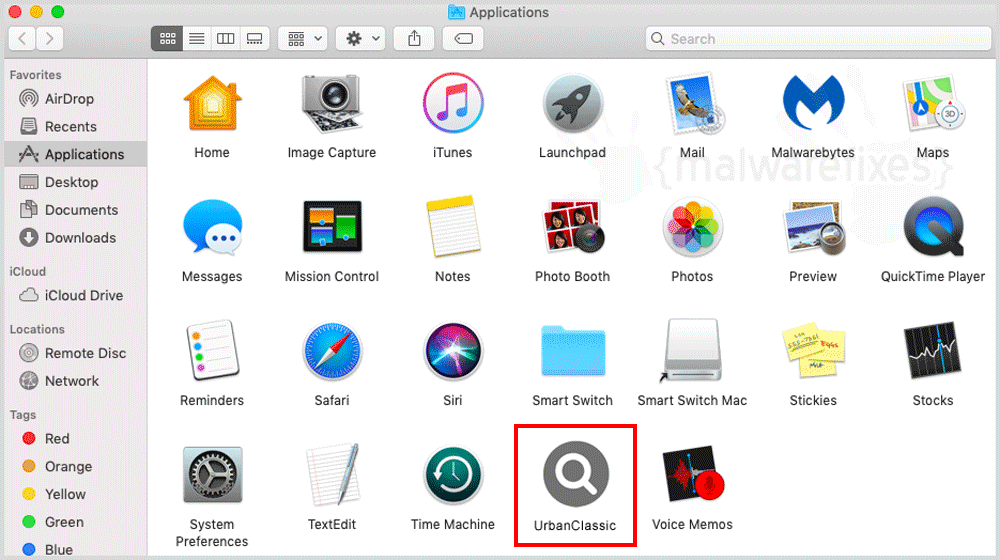Select the Malwarebytes app icon

pyautogui.click(x=813, y=102)
